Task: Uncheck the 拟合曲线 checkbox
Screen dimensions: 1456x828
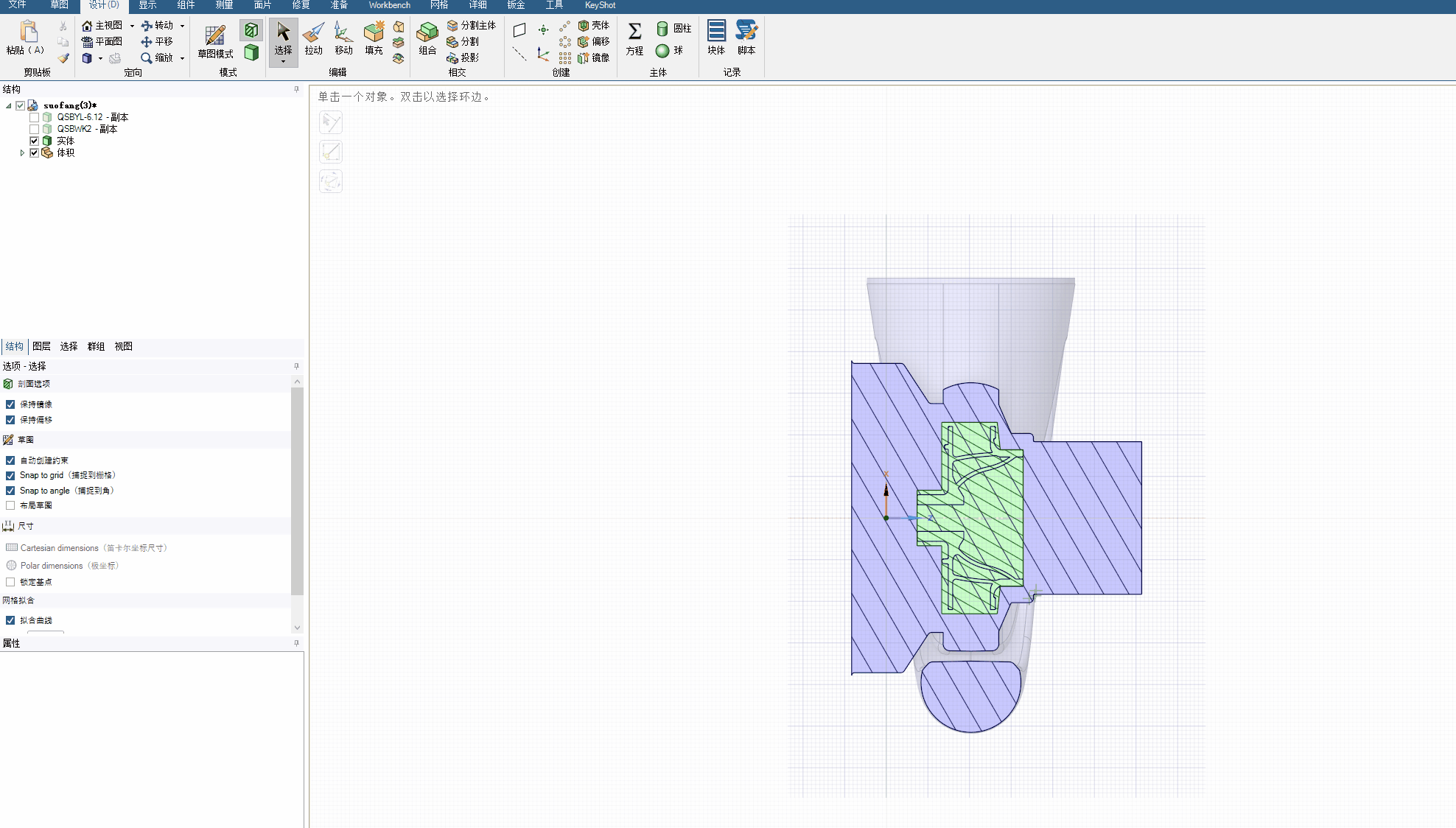Action: click(10, 620)
